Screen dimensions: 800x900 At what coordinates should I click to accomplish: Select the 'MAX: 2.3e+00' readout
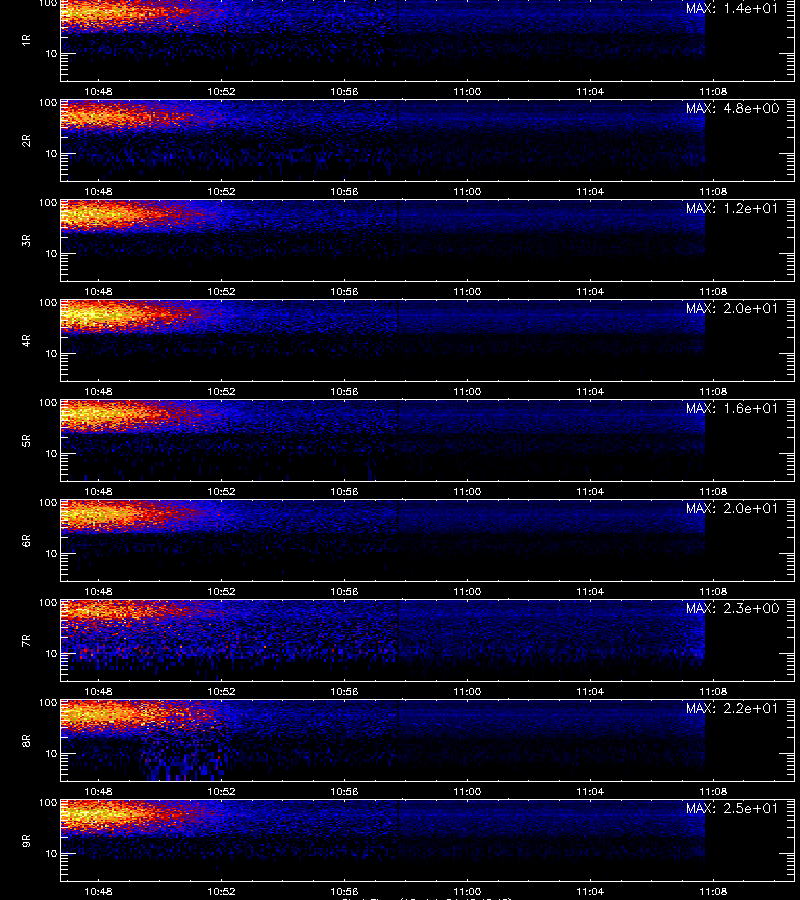732,608
